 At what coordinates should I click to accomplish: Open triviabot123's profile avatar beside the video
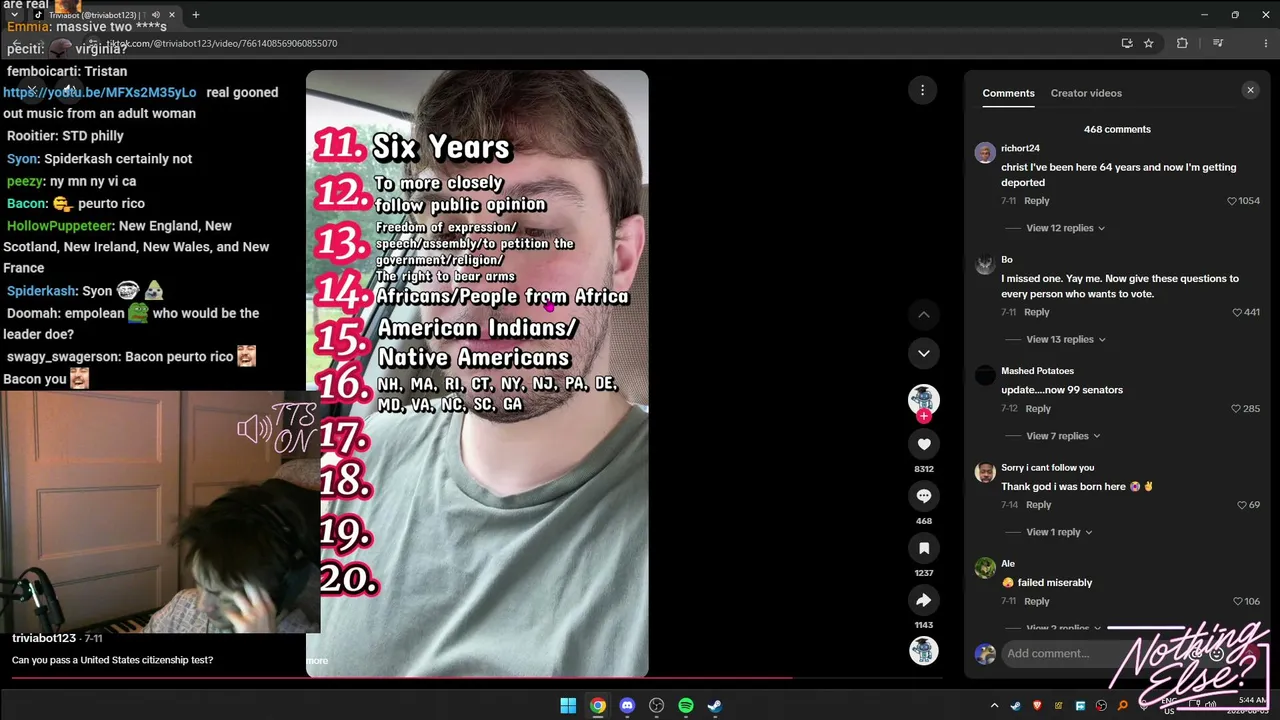923,400
